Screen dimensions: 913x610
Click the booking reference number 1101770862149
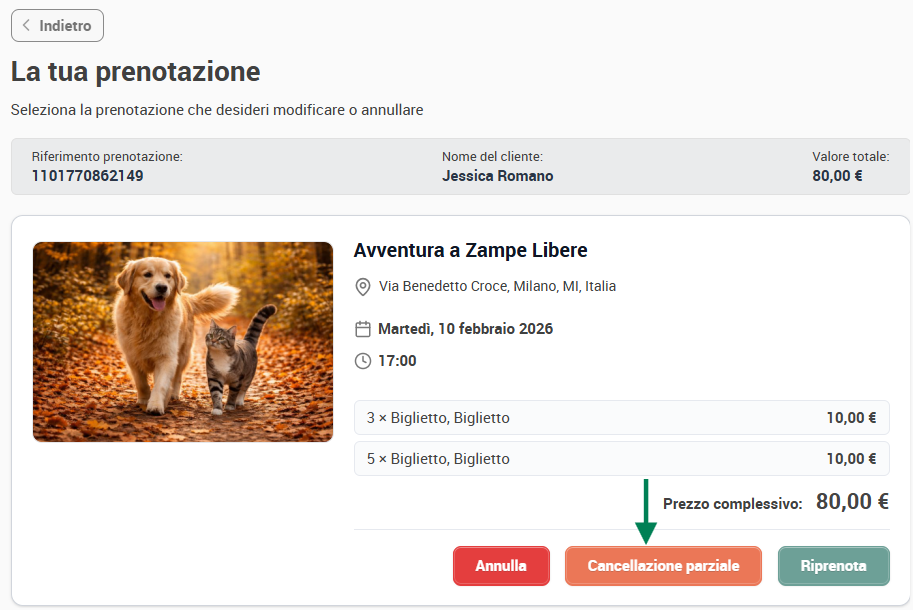[87, 176]
